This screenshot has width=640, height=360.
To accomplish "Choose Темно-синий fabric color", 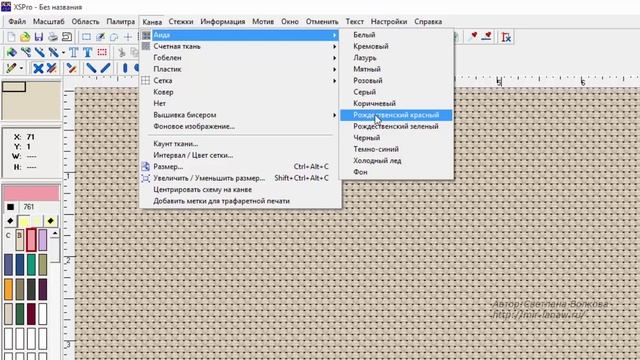I will coord(396,149).
